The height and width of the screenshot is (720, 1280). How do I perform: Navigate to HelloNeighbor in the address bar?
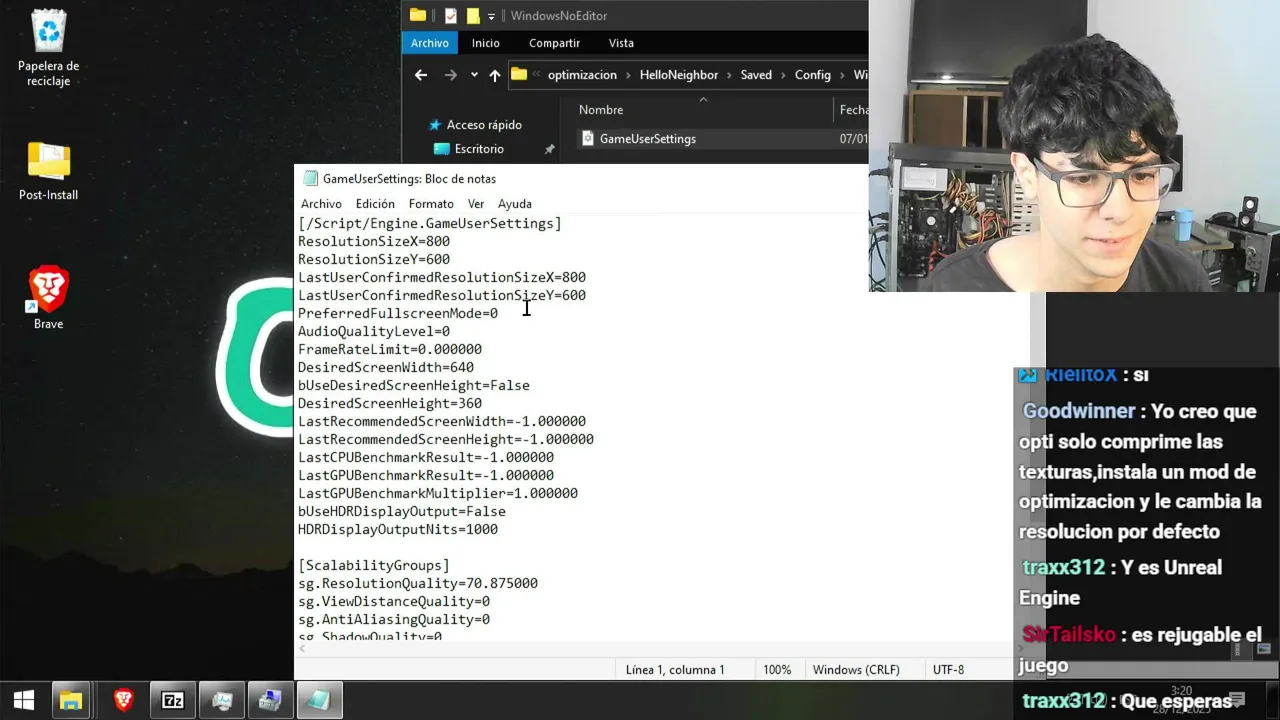tap(679, 75)
